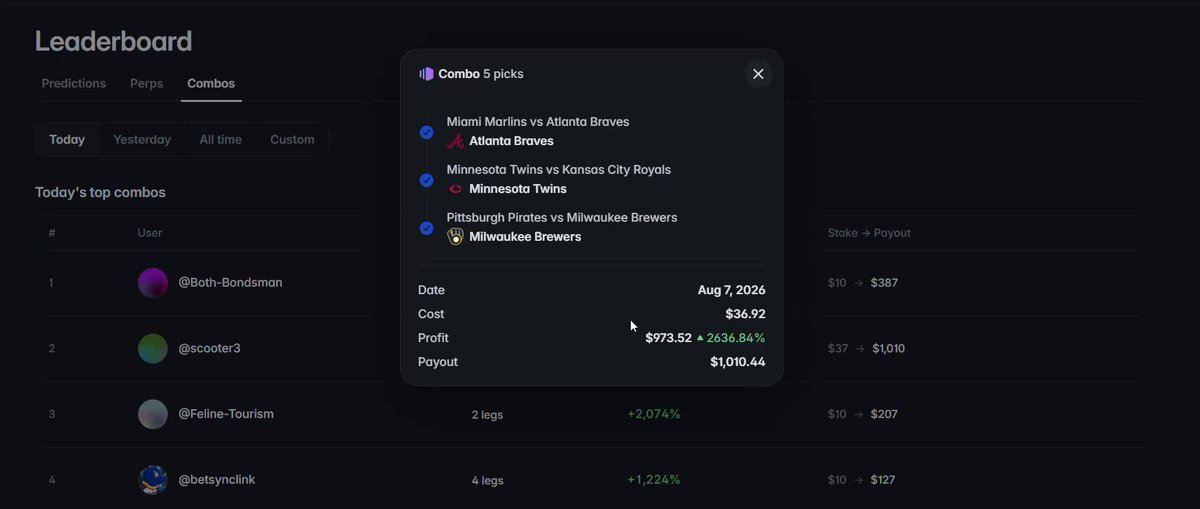
Task: Click the Stake → Payout column header
Action: 869,233
